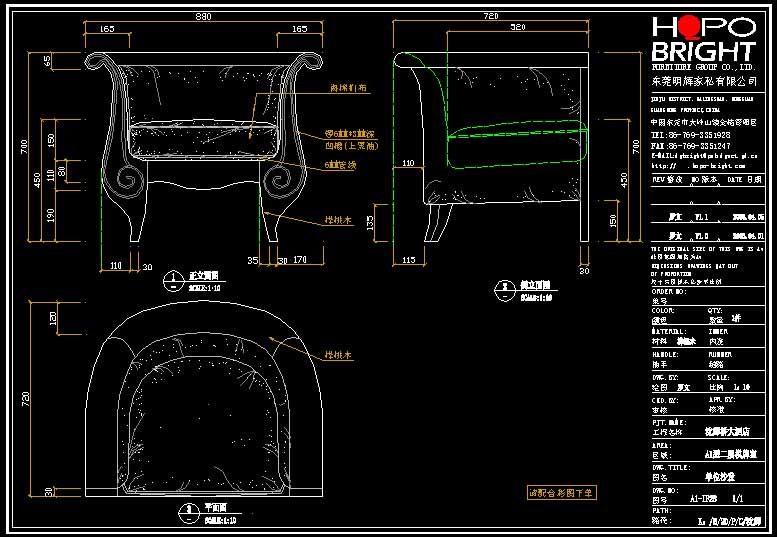This screenshot has height=537, width=777.
Task: Click view marker circle number 3
Action: (189, 513)
